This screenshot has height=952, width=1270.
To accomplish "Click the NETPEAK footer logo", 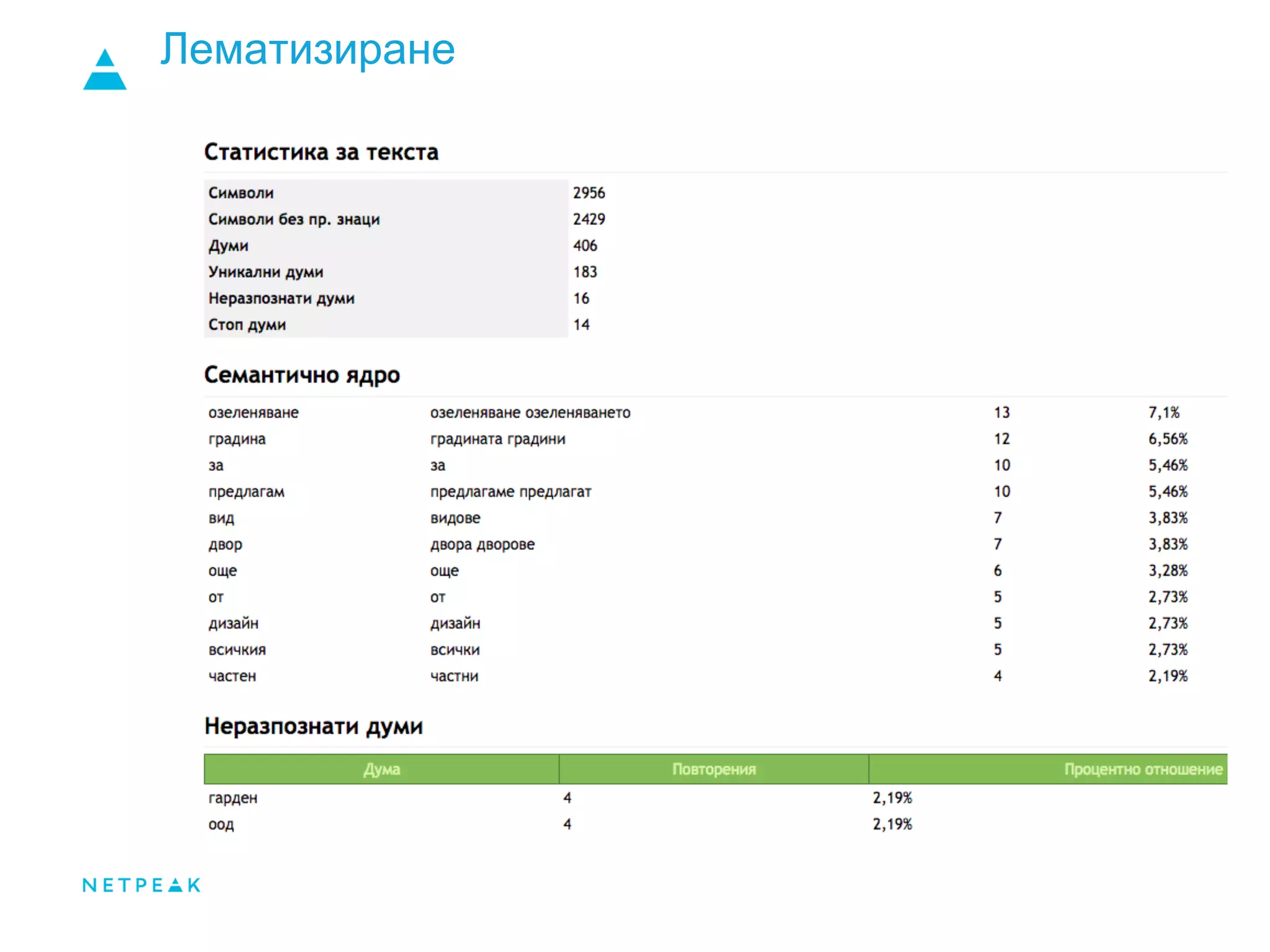I will pyautogui.click(x=142, y=885).
